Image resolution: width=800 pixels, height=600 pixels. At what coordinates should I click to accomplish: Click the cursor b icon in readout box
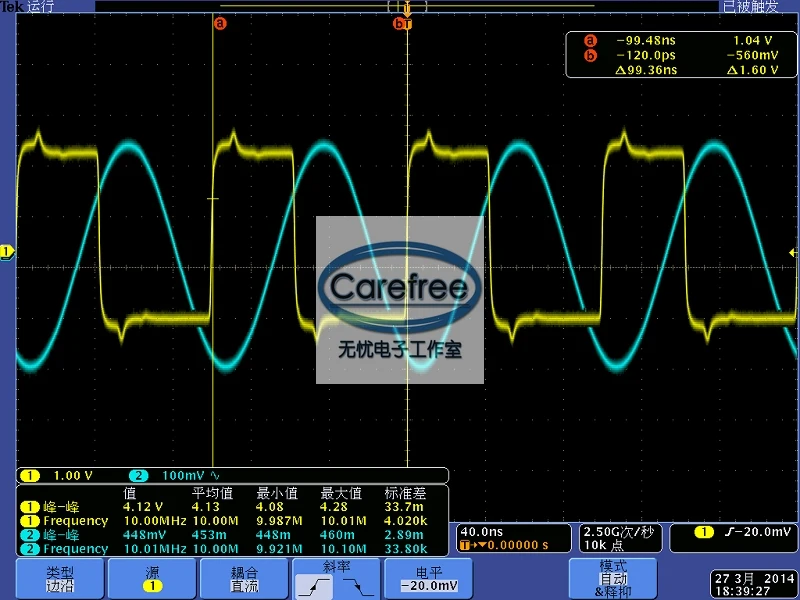click(x=590, y=55)
